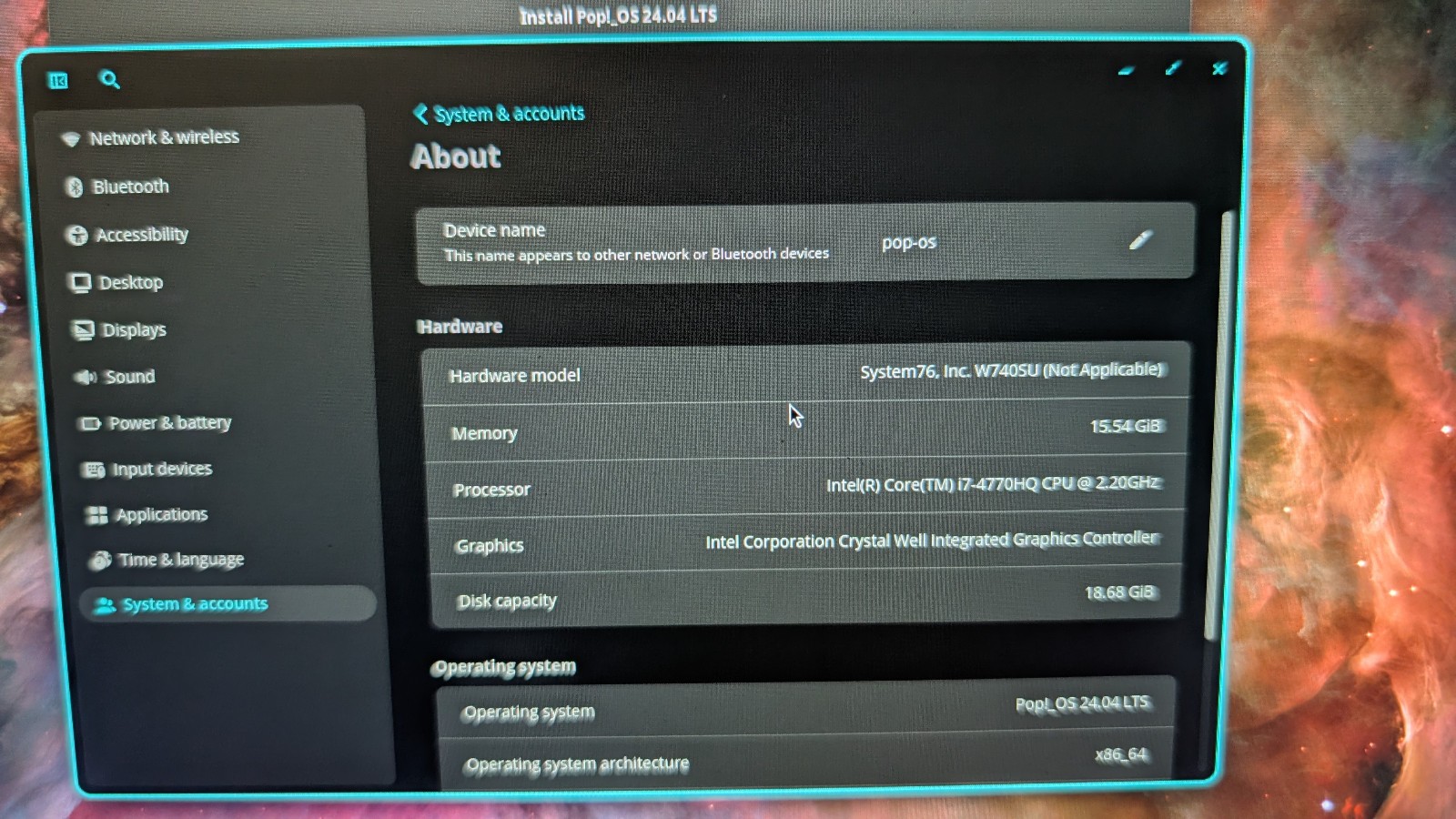Select System & accounts in sidebar
The height and width of the screenshot is (819, 1456).
228,604
